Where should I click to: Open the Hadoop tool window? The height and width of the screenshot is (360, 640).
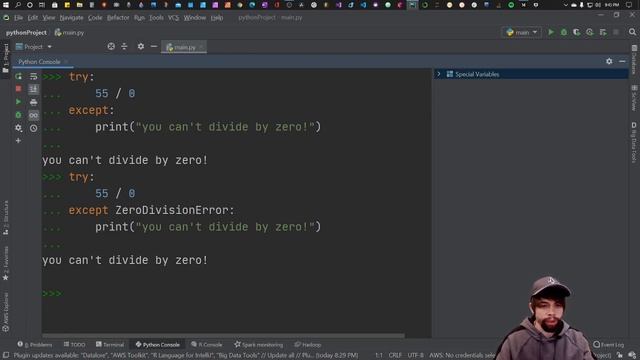tap(308, 344)
